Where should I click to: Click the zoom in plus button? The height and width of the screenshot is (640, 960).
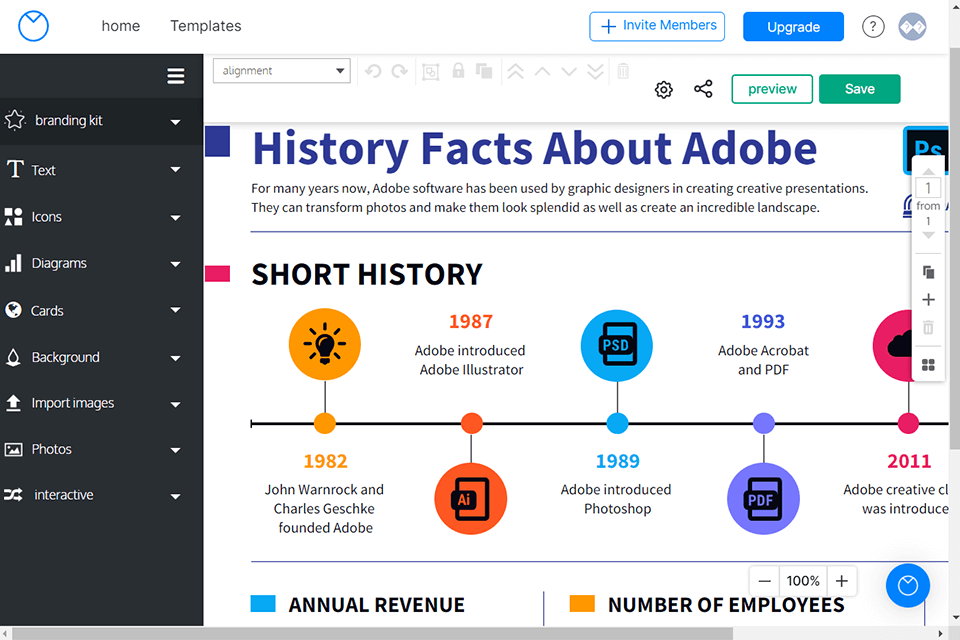[842, 581]
